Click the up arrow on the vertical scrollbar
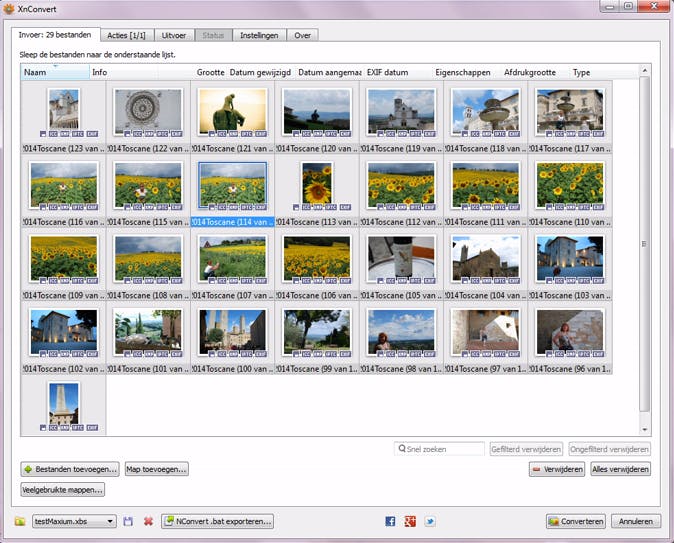 [x=645, y=72]
